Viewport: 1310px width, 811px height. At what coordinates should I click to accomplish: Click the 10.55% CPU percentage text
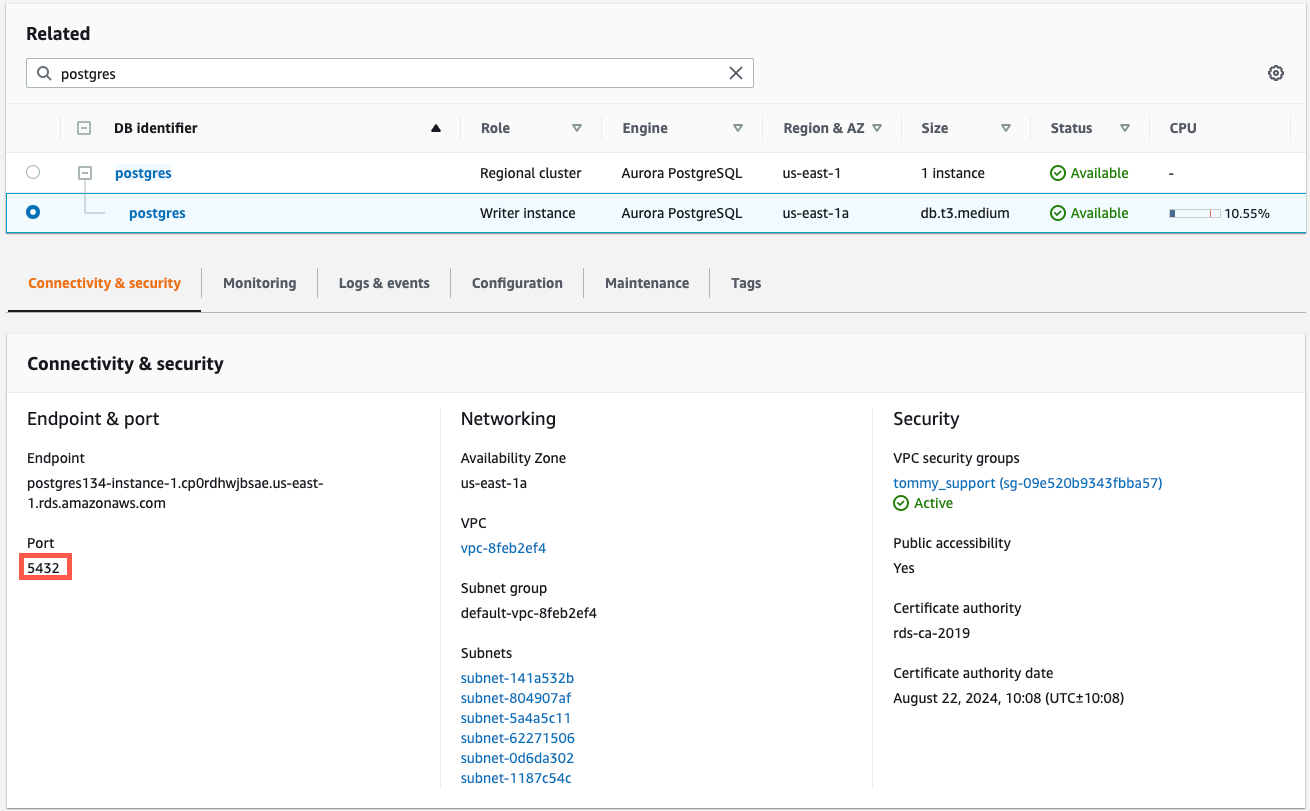pyautogui.click(x=1247, y=213)
